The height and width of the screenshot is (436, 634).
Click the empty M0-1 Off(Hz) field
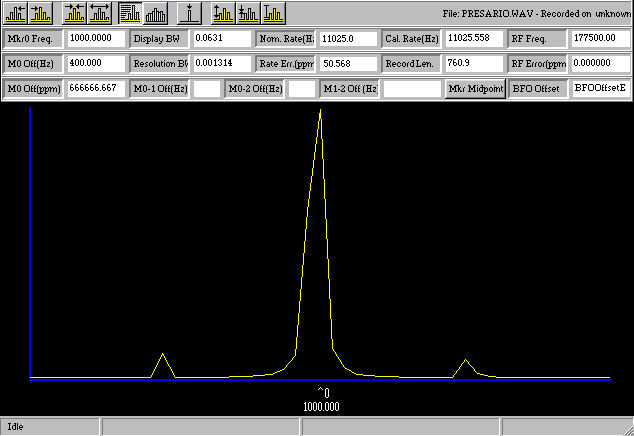(207, 89)
